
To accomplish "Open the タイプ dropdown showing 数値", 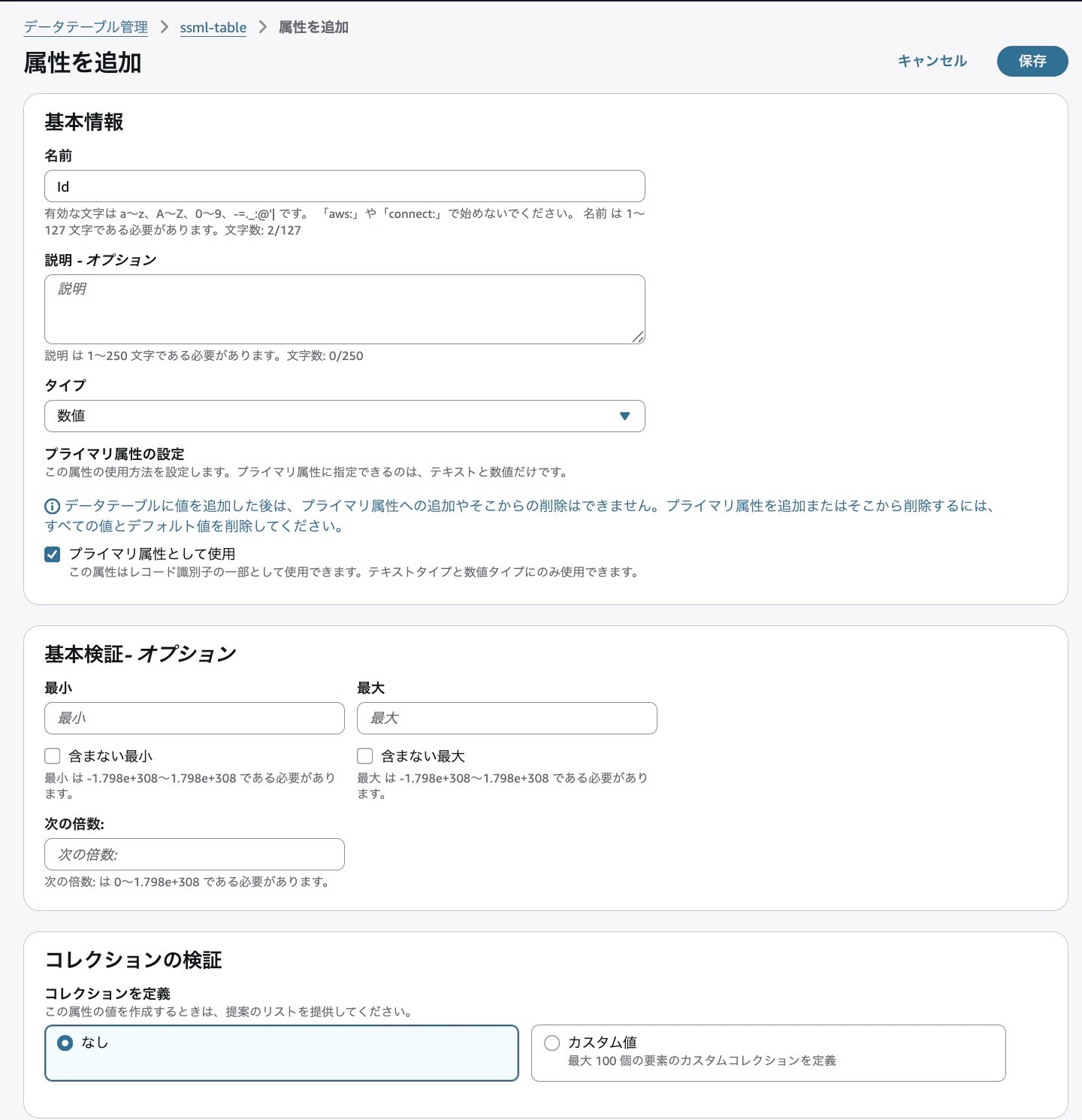I will click(x=345, y=416).
